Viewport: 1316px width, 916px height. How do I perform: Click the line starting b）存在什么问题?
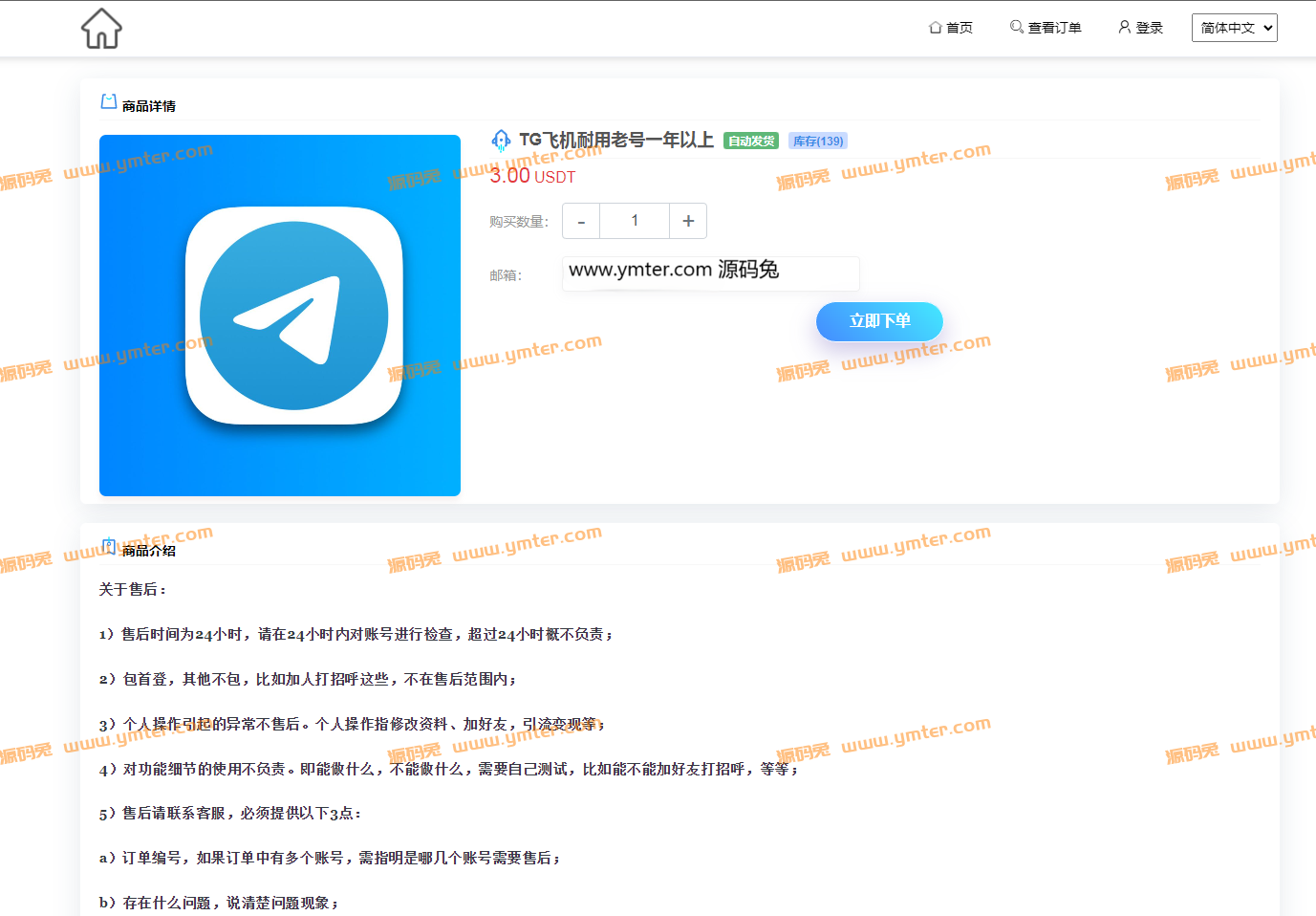pos(219,904)
